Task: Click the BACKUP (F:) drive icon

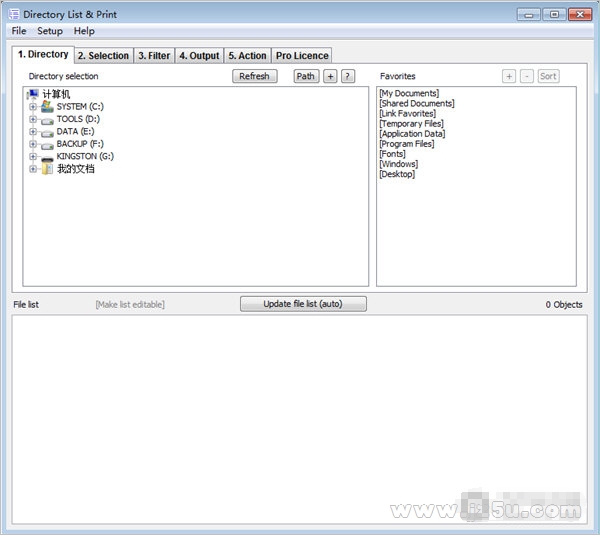Action: coord(47,145)
